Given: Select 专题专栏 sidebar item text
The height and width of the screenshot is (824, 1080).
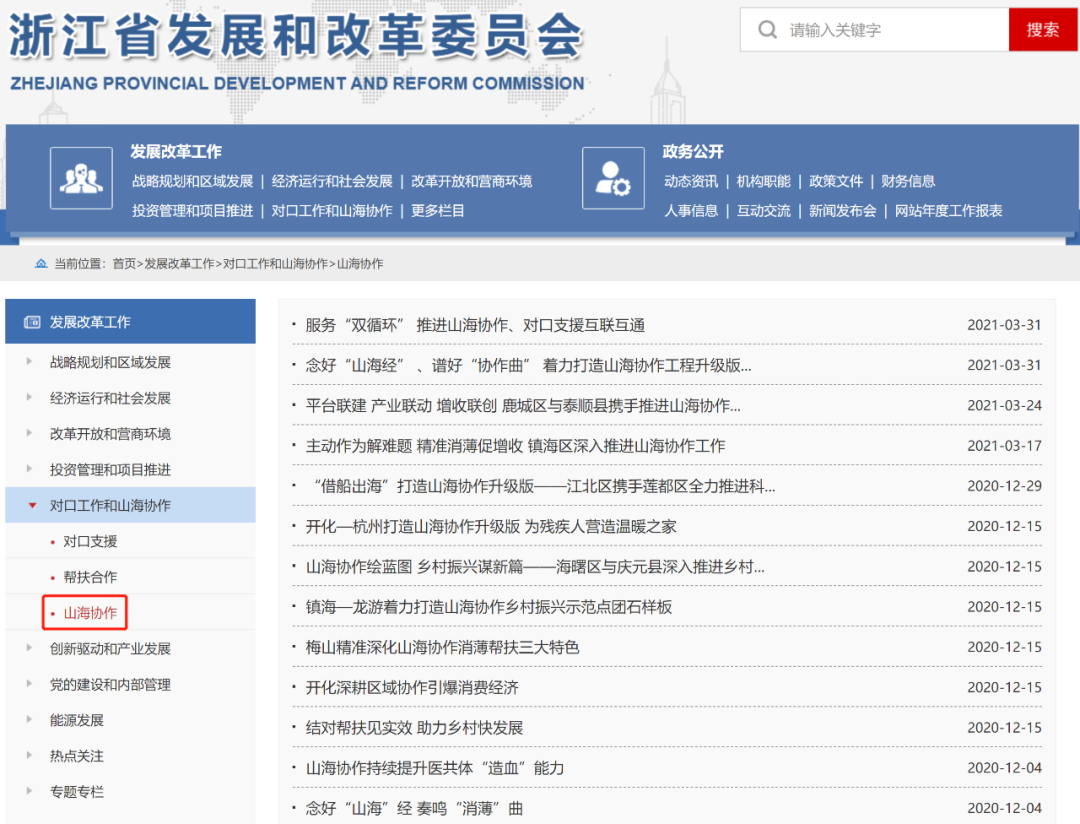Looking at the screenshot, I should (76, 792).
